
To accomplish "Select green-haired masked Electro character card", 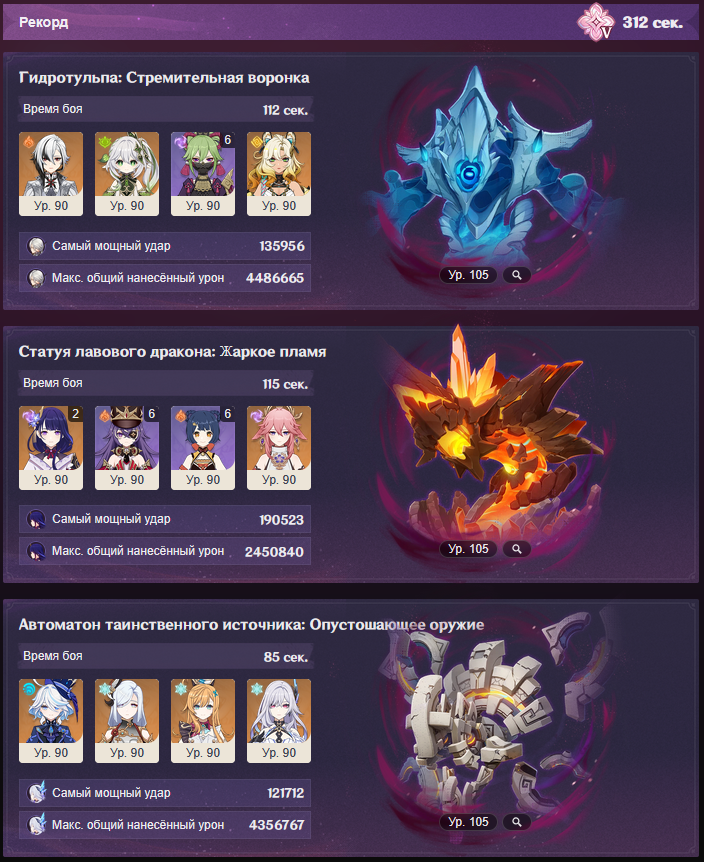I will pos(203,174).
